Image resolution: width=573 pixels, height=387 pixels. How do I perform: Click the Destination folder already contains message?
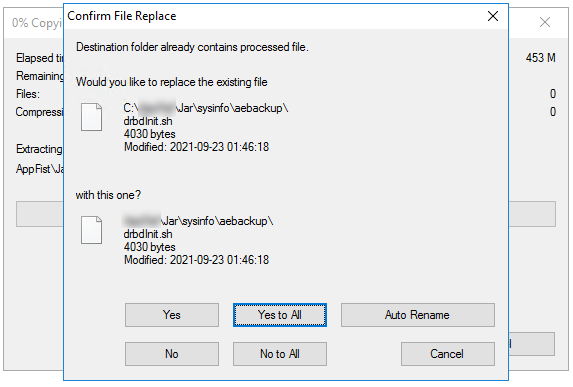tap(192, 47)
